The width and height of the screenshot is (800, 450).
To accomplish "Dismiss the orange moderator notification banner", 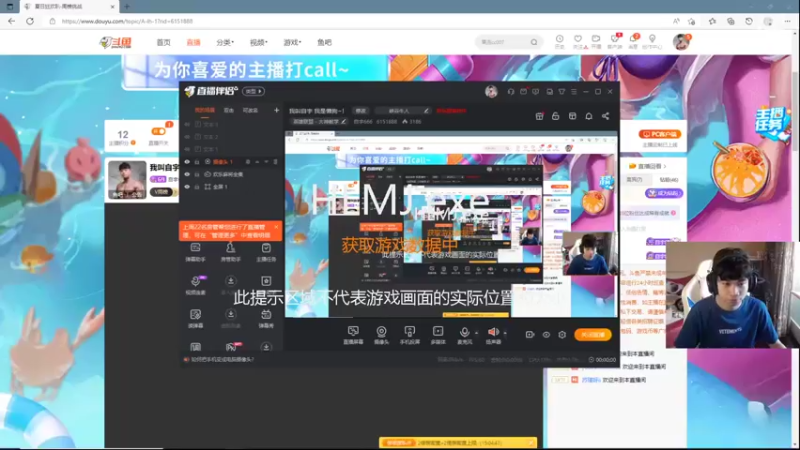I will (x=276, y=227).
